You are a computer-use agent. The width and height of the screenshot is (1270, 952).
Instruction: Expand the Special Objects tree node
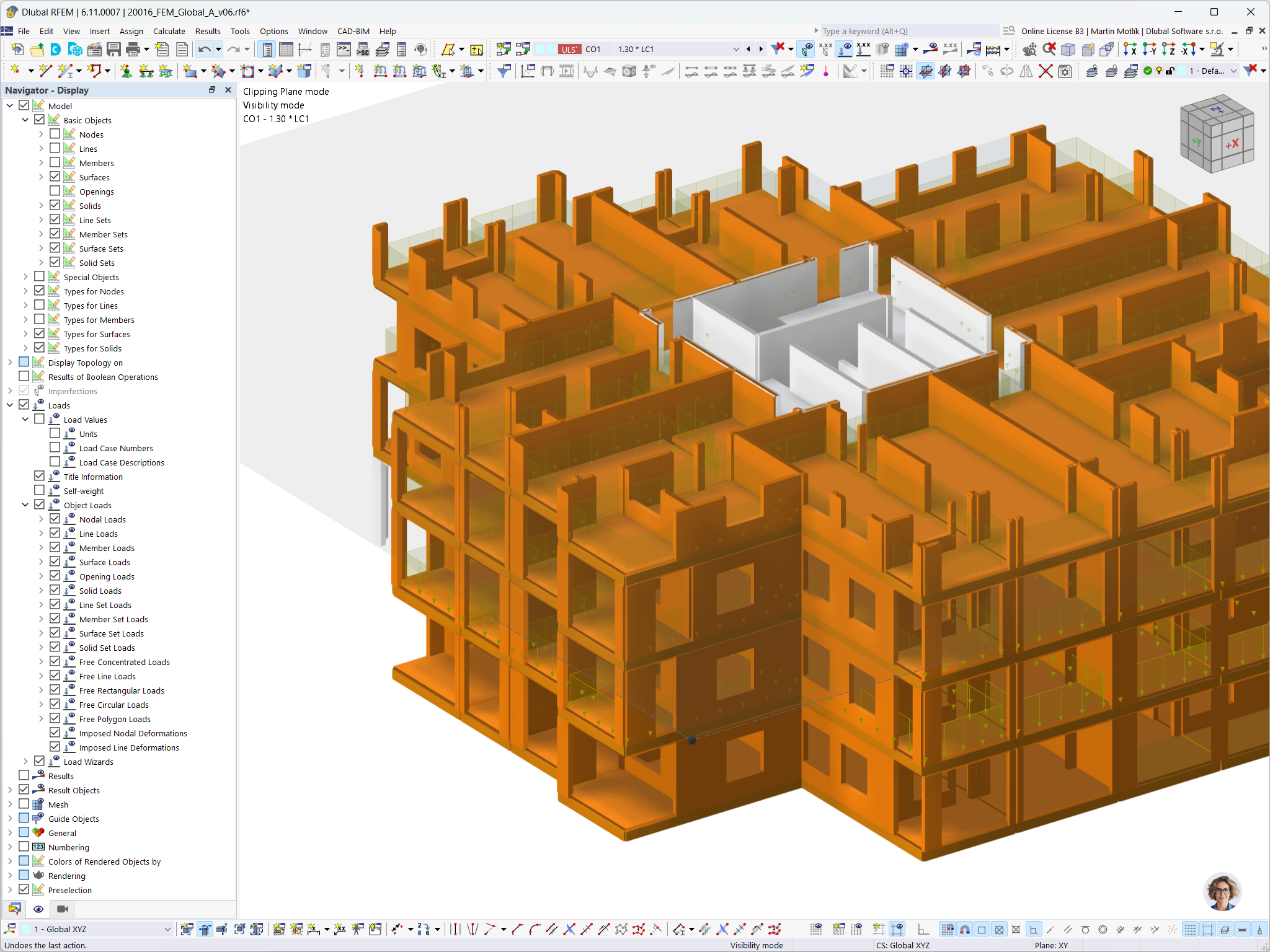(25, 276)
